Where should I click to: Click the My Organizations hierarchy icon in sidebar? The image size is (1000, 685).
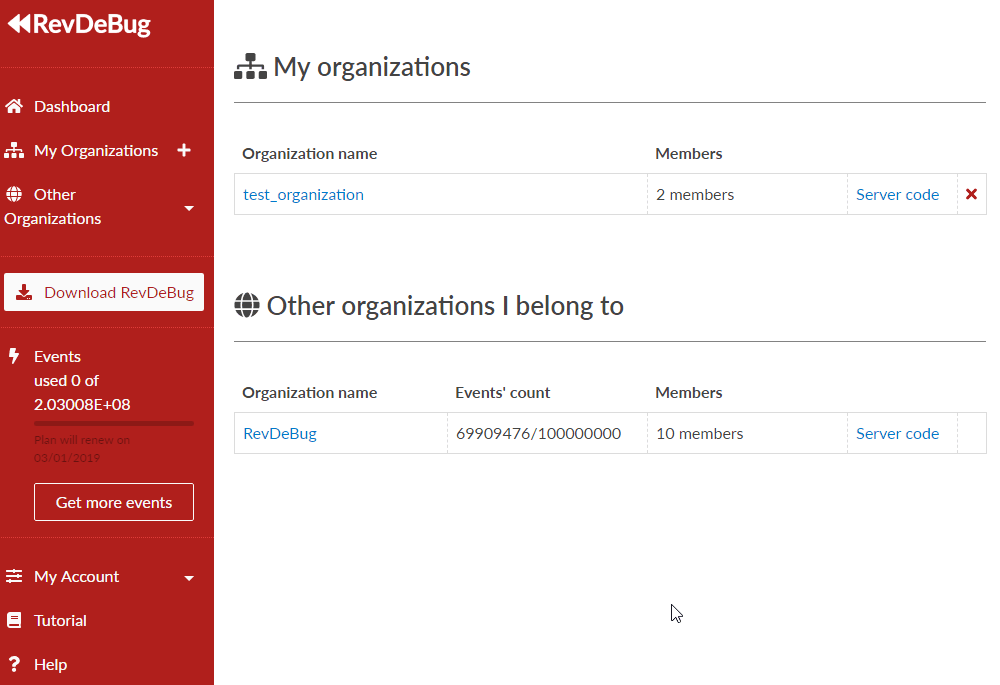[14, 151]
